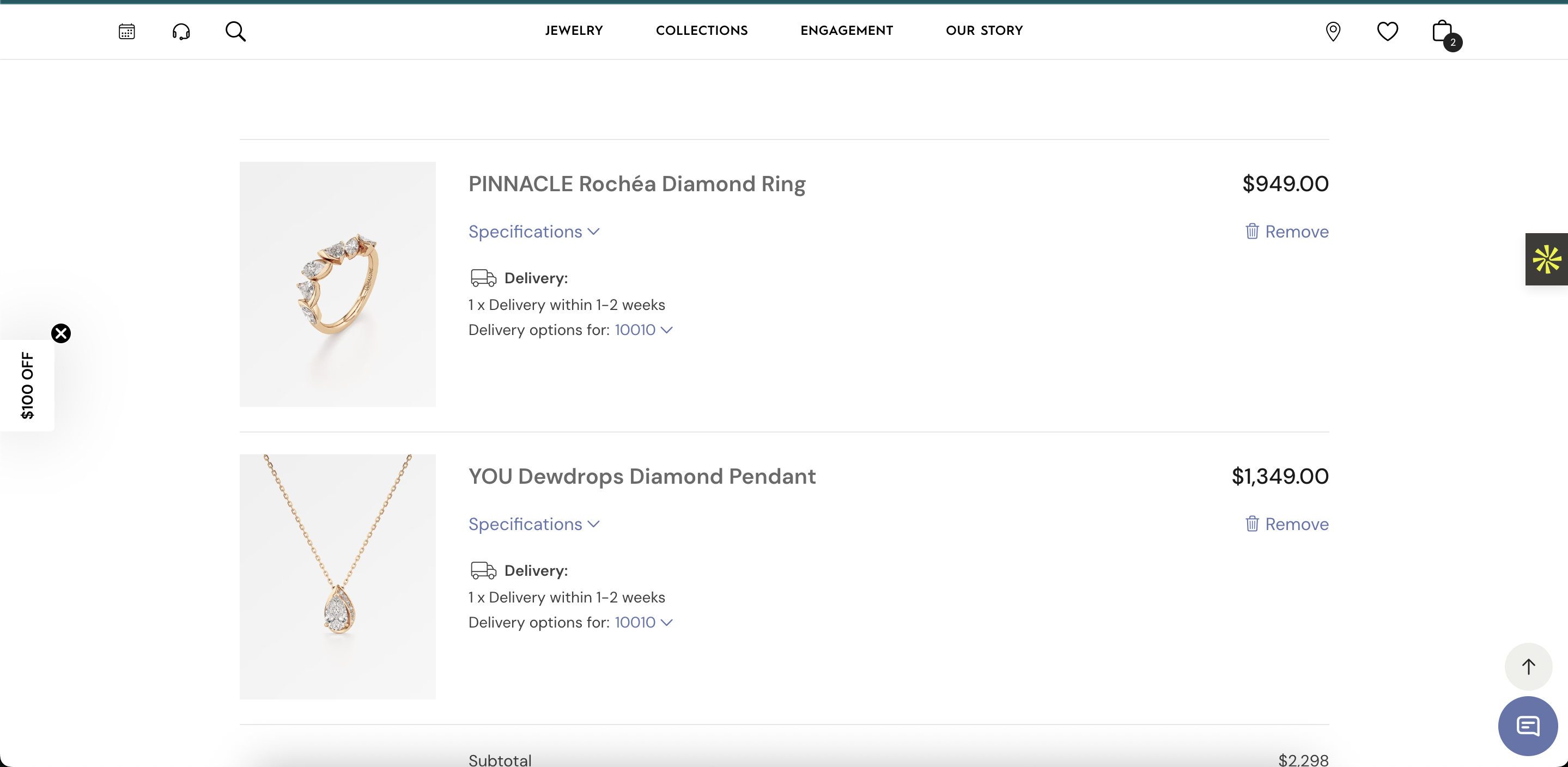Screen dimensions: 1568x767
Task: Click the store locator pin icon
Action: (x=1333, y=31)
